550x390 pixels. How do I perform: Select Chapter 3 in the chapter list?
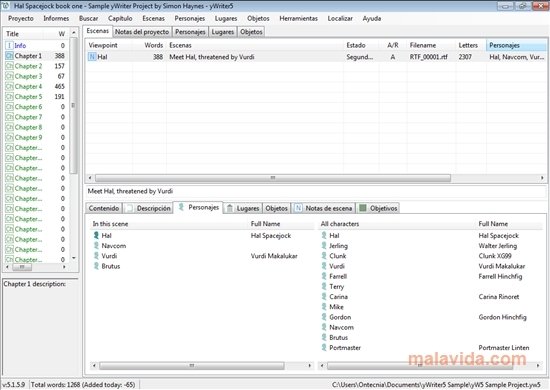(37, 76)
